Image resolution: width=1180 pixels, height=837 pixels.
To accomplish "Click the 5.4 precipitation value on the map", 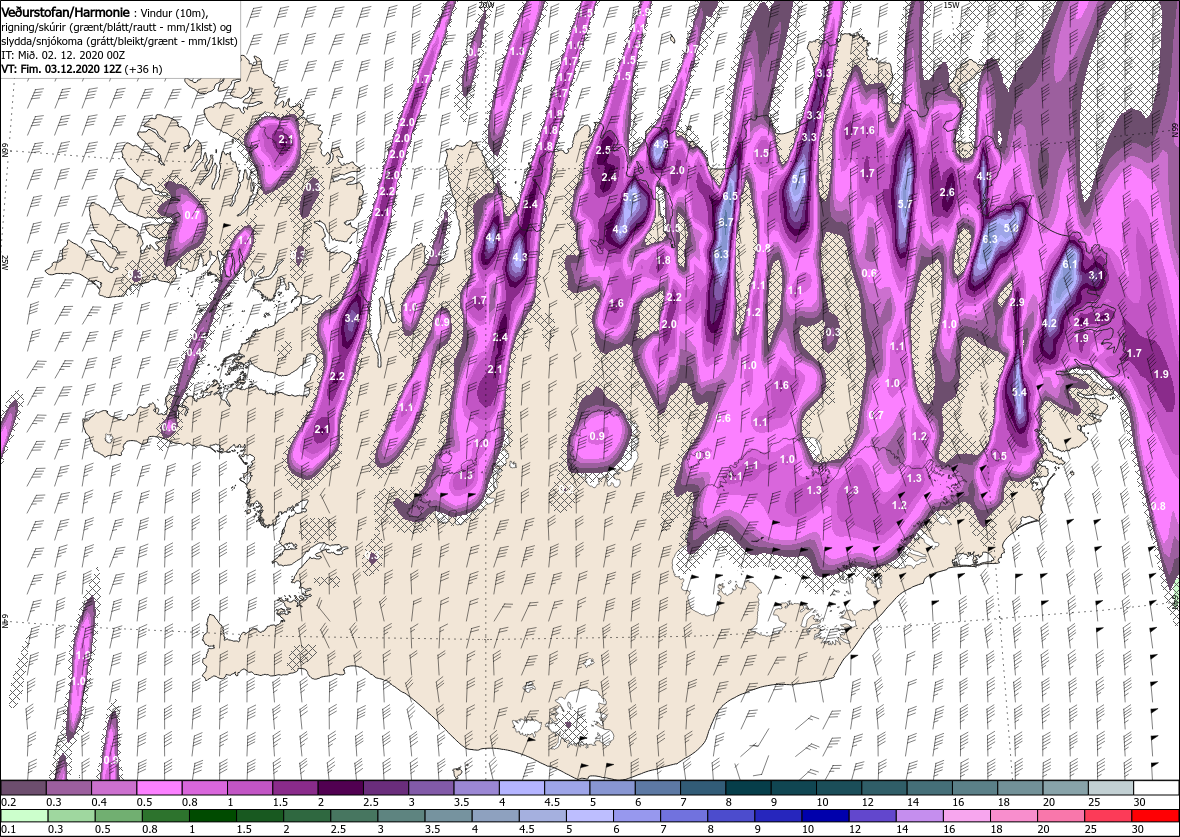I will pos(1019,392).
